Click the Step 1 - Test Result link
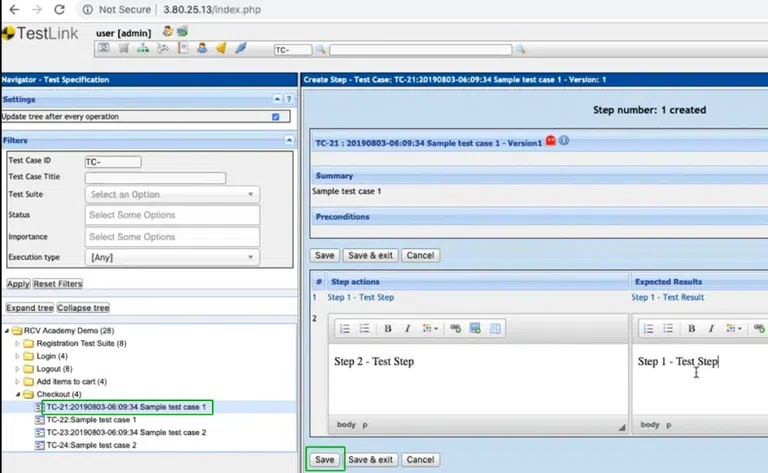Image resolution: width=768 pixels, height=473 pixels. click(x=668, y=297)
